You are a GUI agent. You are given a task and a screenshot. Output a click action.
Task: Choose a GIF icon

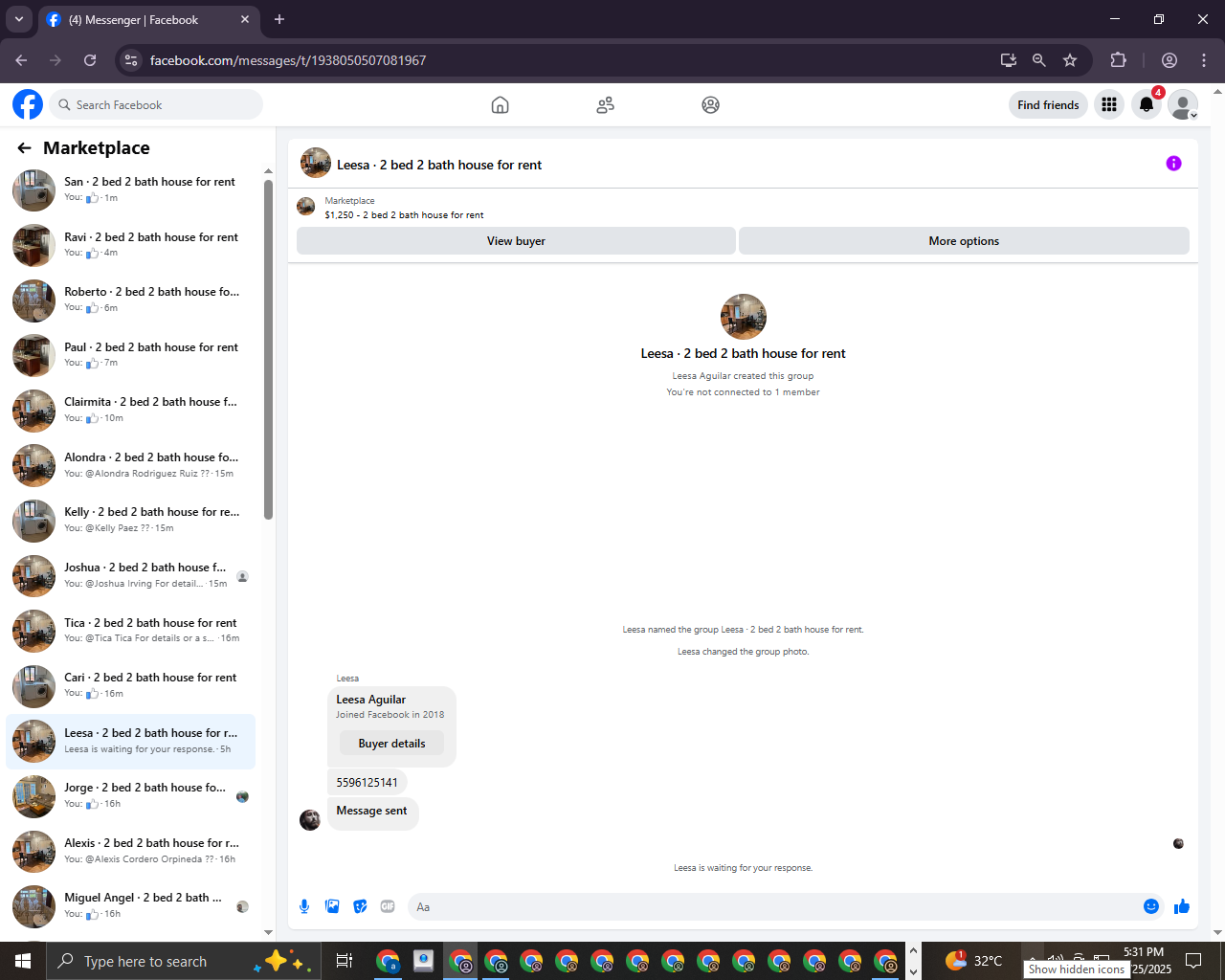[x=388, y=906]
